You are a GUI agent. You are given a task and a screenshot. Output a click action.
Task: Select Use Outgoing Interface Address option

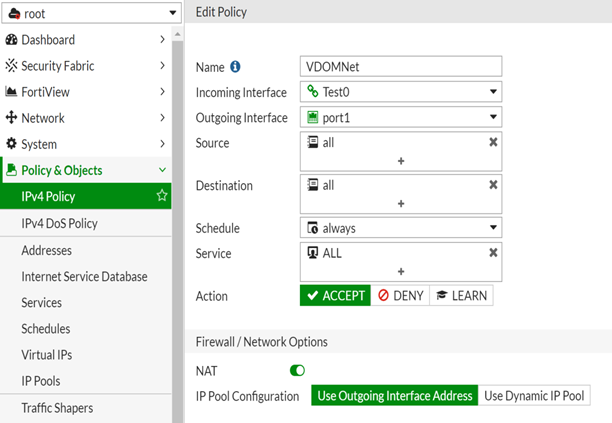(395, 396)
